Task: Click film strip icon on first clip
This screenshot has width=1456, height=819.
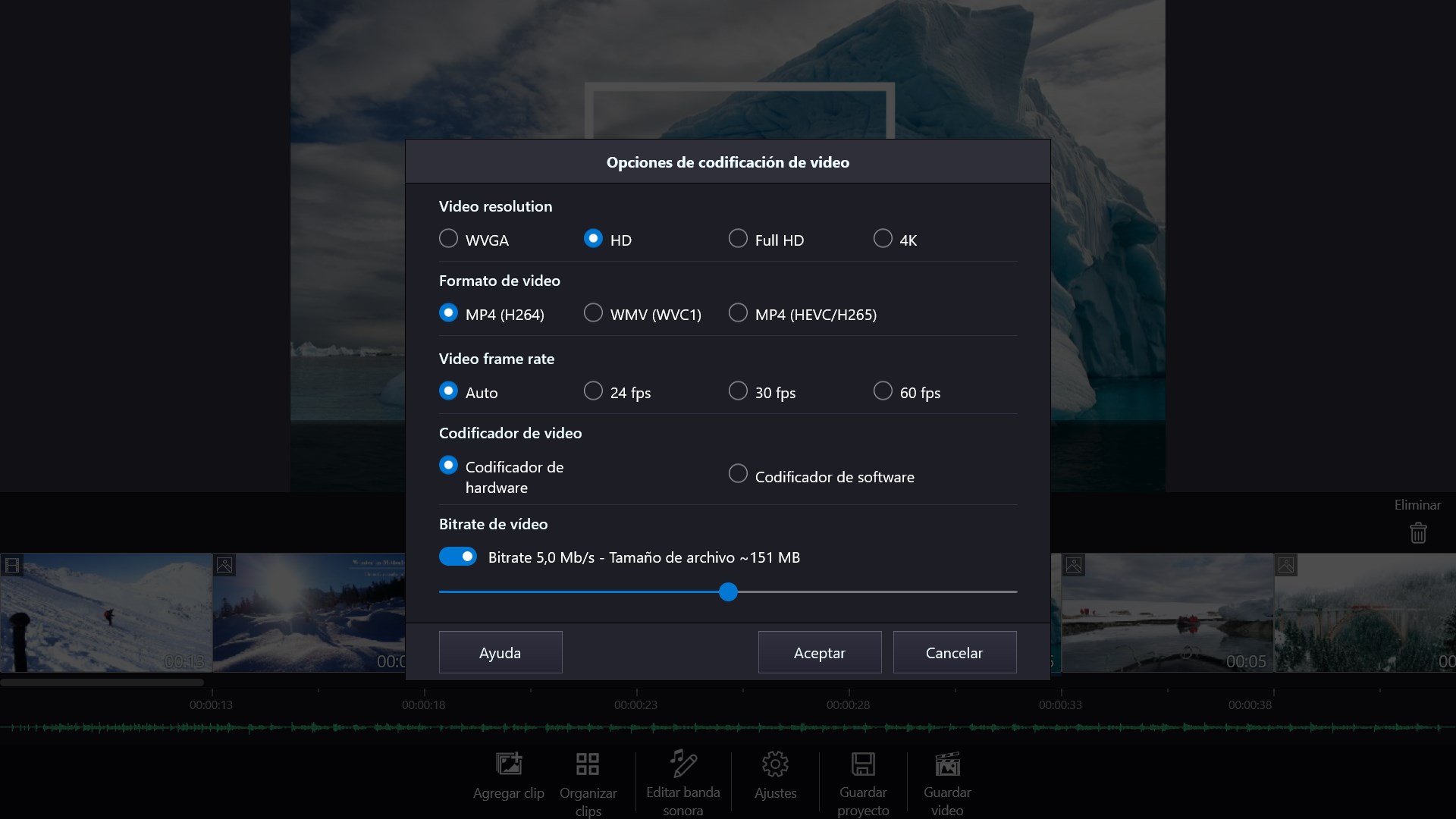Action: tap(11, 565)
